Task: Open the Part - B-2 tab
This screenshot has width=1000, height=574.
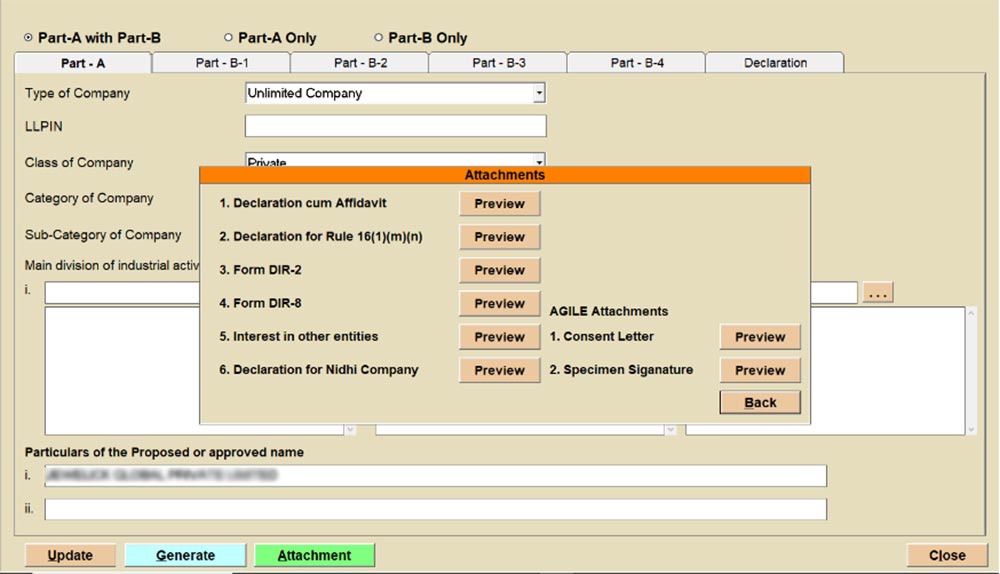Action: tap(360, 63)
